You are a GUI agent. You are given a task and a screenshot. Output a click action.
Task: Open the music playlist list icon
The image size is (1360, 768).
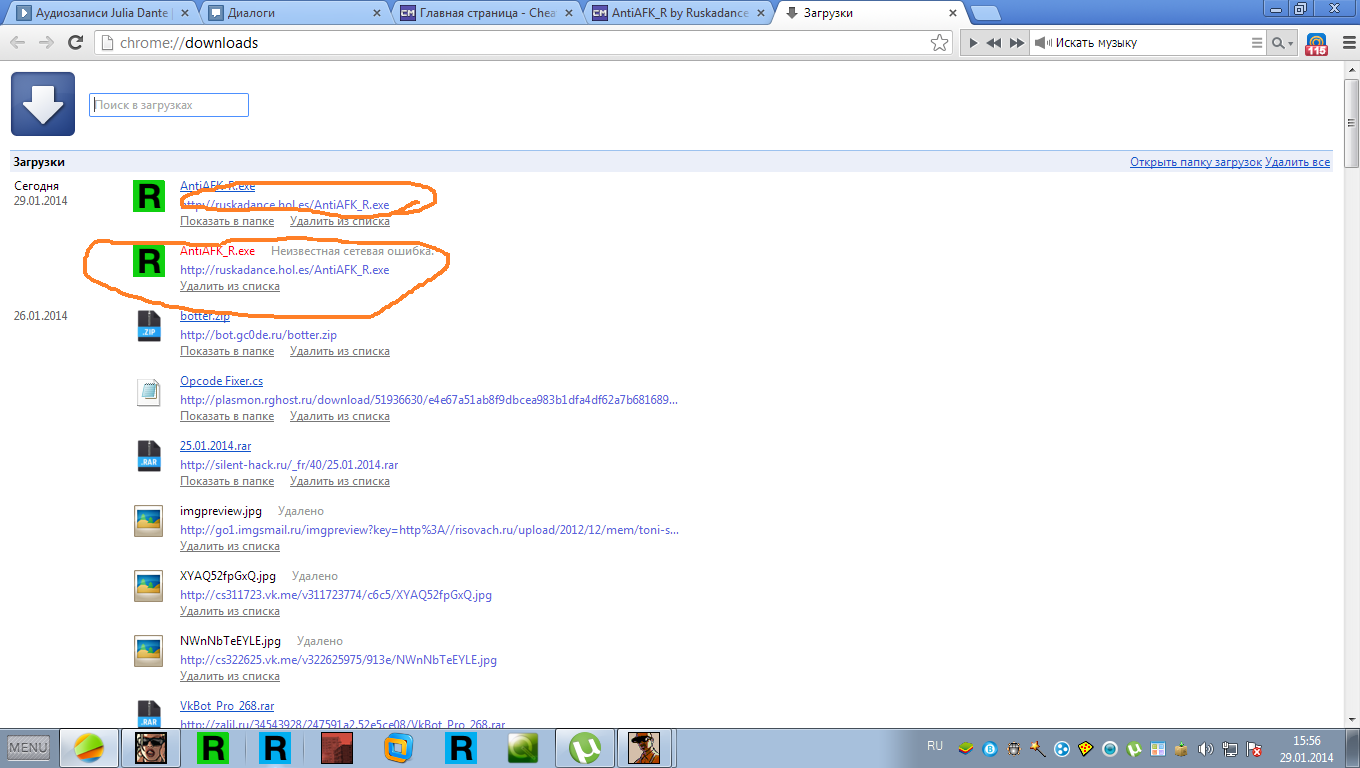tap(1257, 43)
